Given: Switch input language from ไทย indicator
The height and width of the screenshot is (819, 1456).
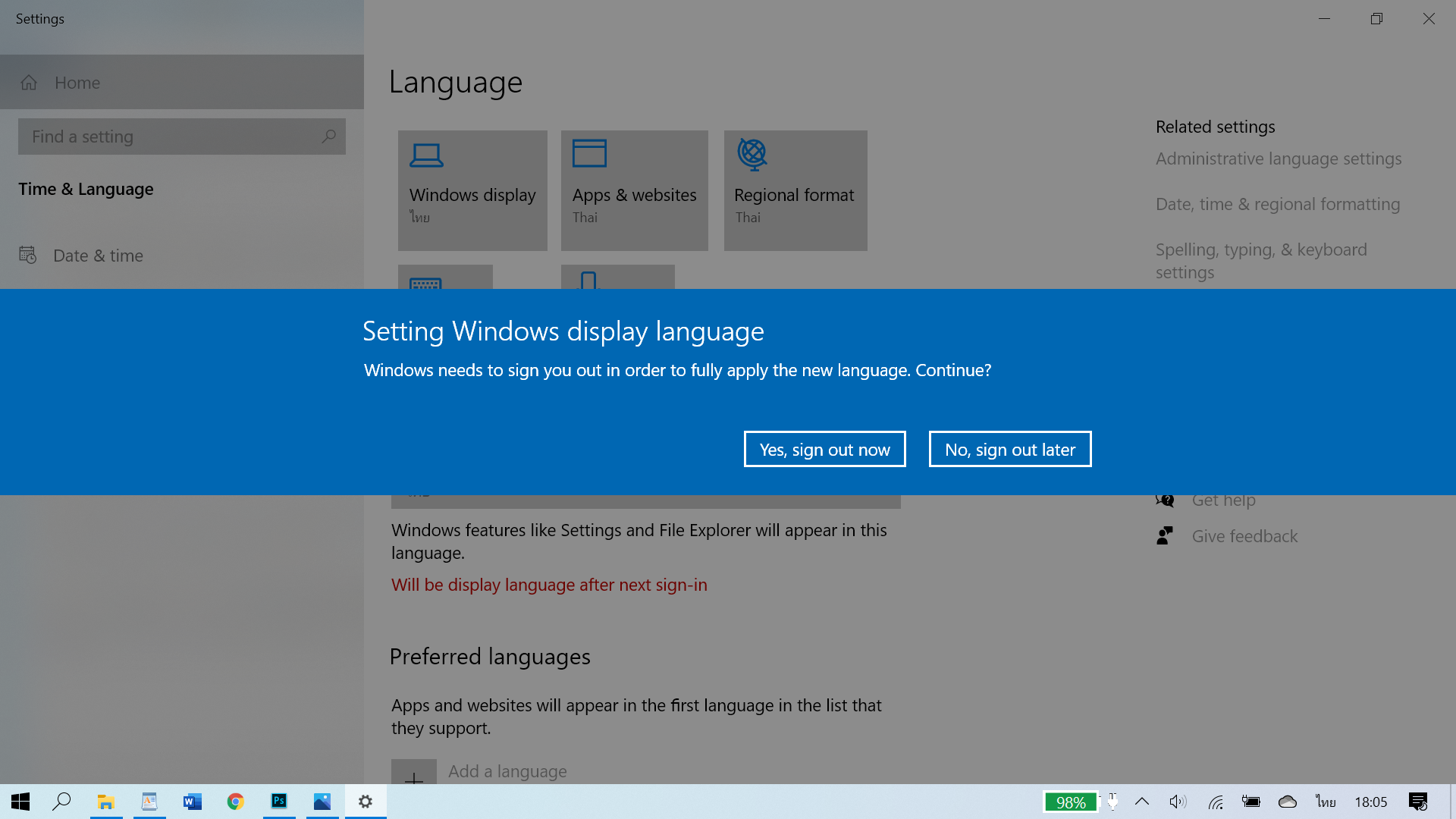Looking at the screenshot, I should coord(1326,802).
